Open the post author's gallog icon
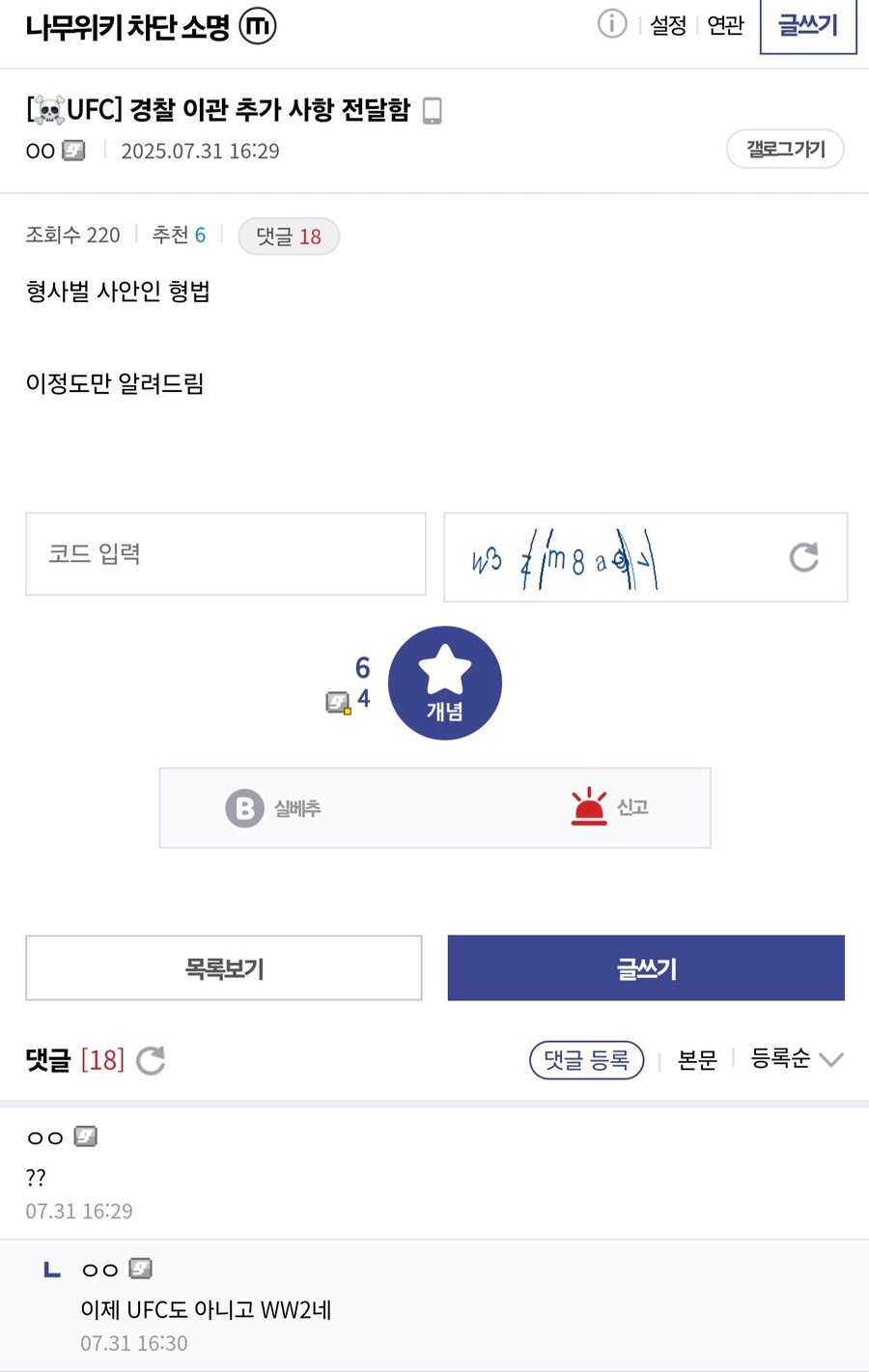This screenshot has height=1372, width=869. [x=74, y=150]
